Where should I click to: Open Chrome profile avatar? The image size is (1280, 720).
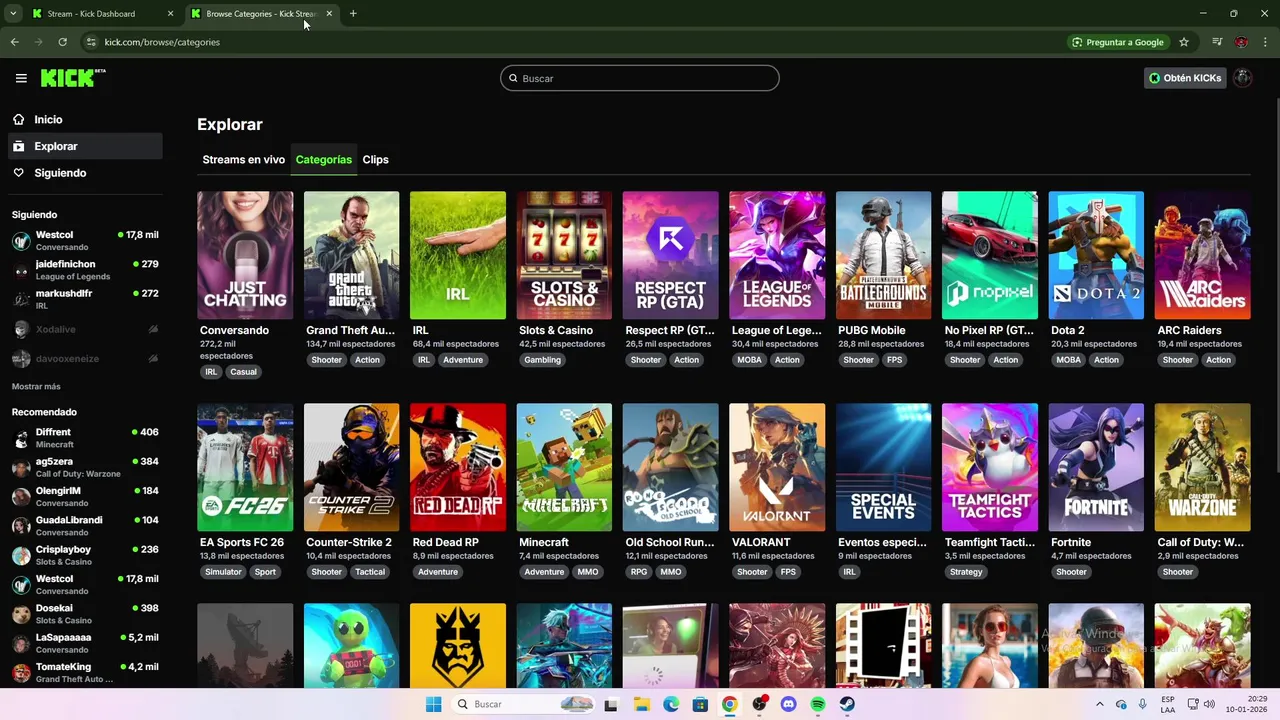tap(1241, 42)
